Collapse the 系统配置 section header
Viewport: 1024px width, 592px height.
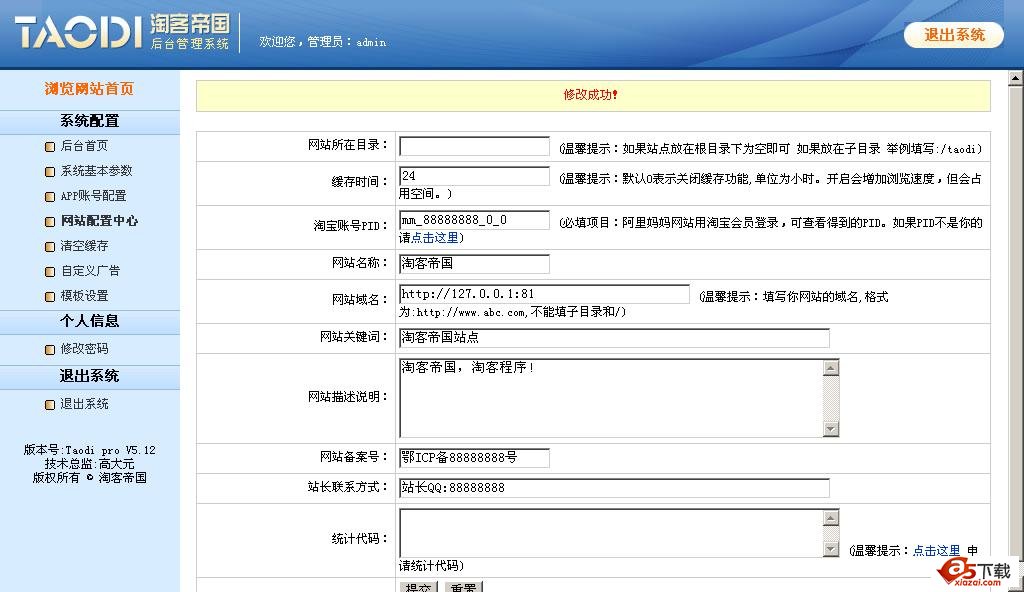tap(89, 121)
